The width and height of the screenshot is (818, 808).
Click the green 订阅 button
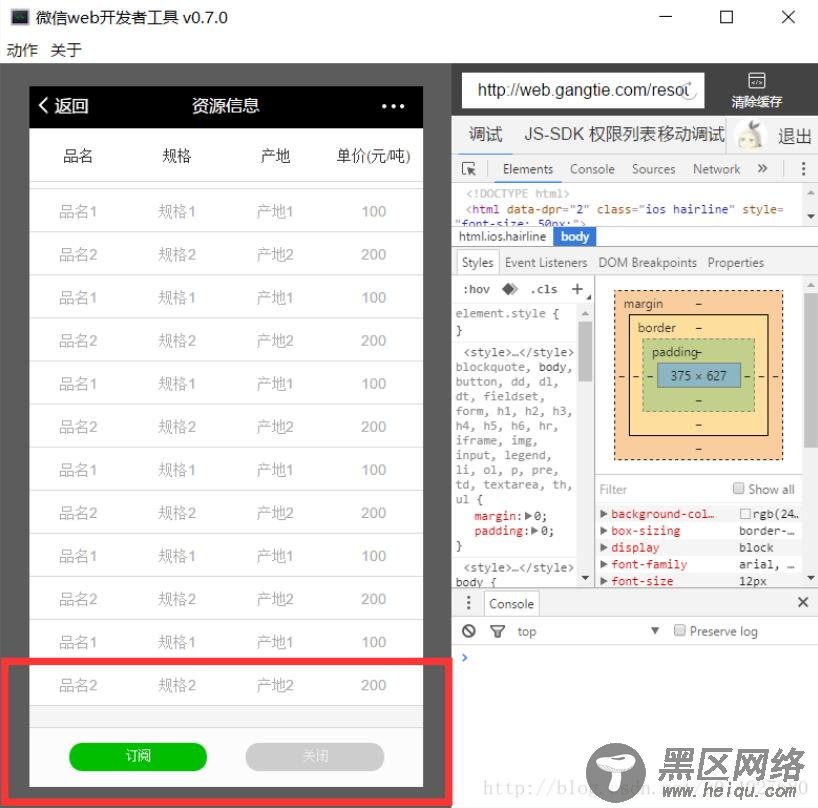(x=138, y=756)
